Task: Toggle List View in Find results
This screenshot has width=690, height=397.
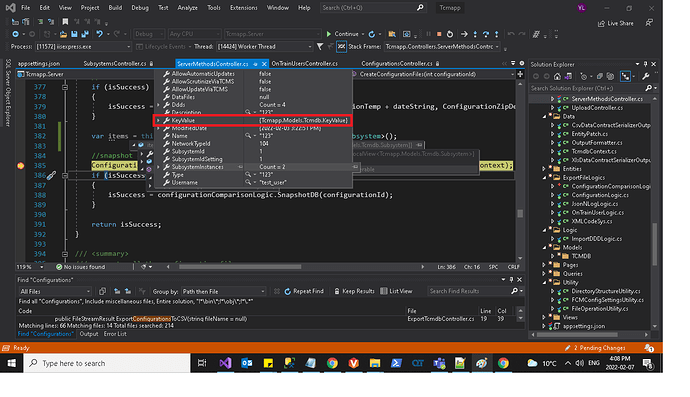Action: tap(396, 291)
